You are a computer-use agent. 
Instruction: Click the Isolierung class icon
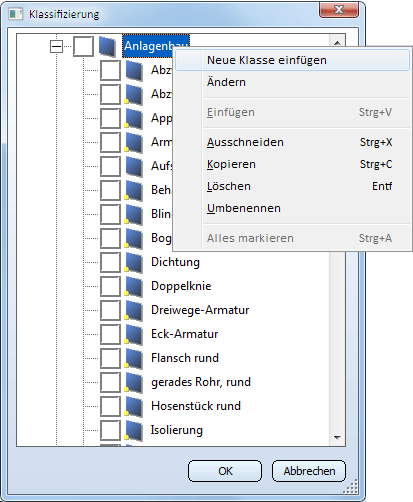(x=134, y=430)
